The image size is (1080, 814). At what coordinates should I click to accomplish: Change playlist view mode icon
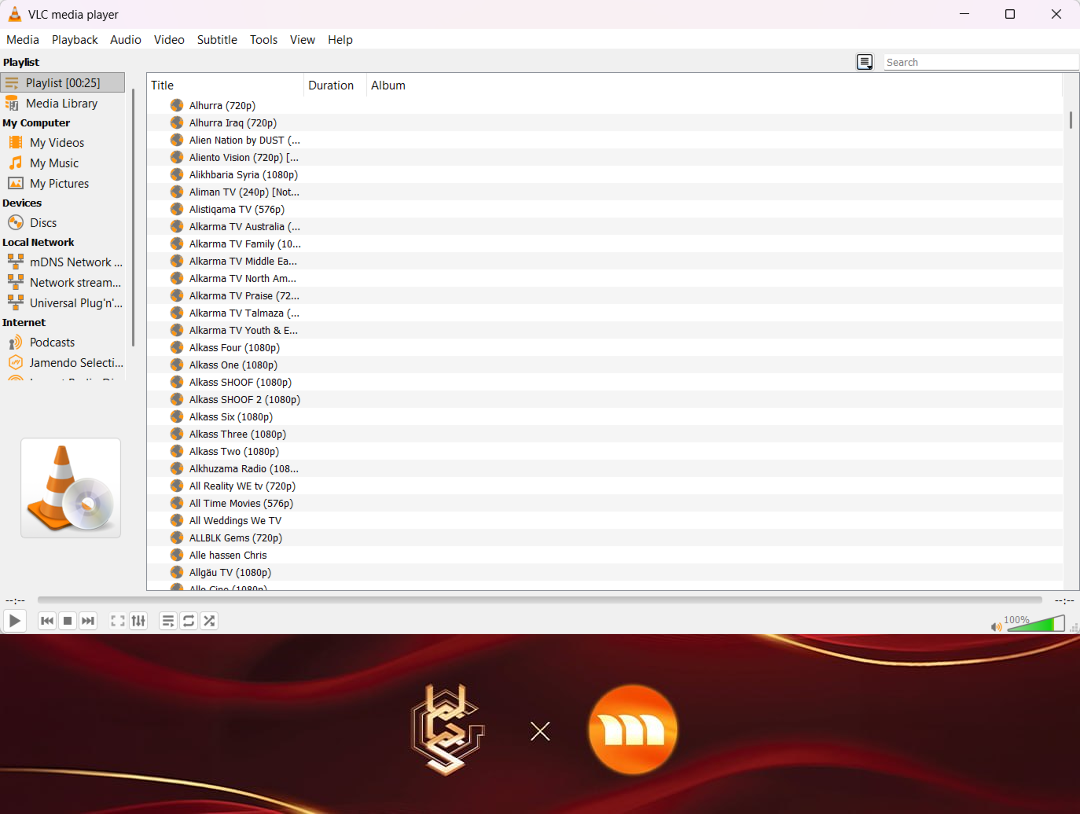[864, 62]
